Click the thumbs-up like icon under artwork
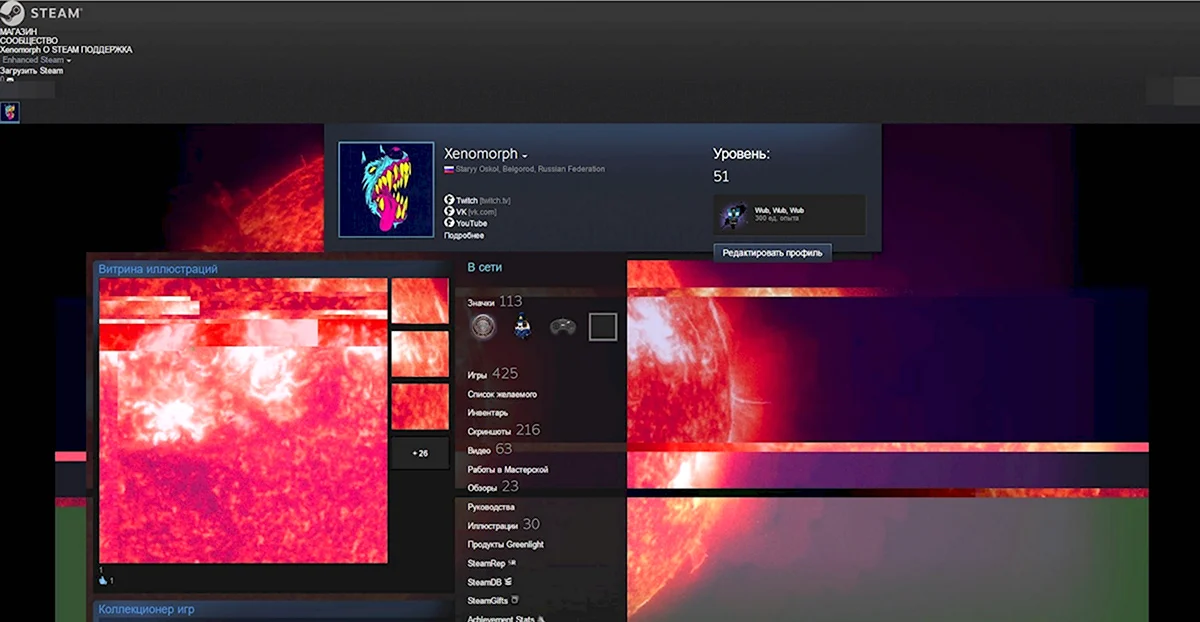Image resolution: width=1200 pixels, height=622 pixels. pos(103,580)
